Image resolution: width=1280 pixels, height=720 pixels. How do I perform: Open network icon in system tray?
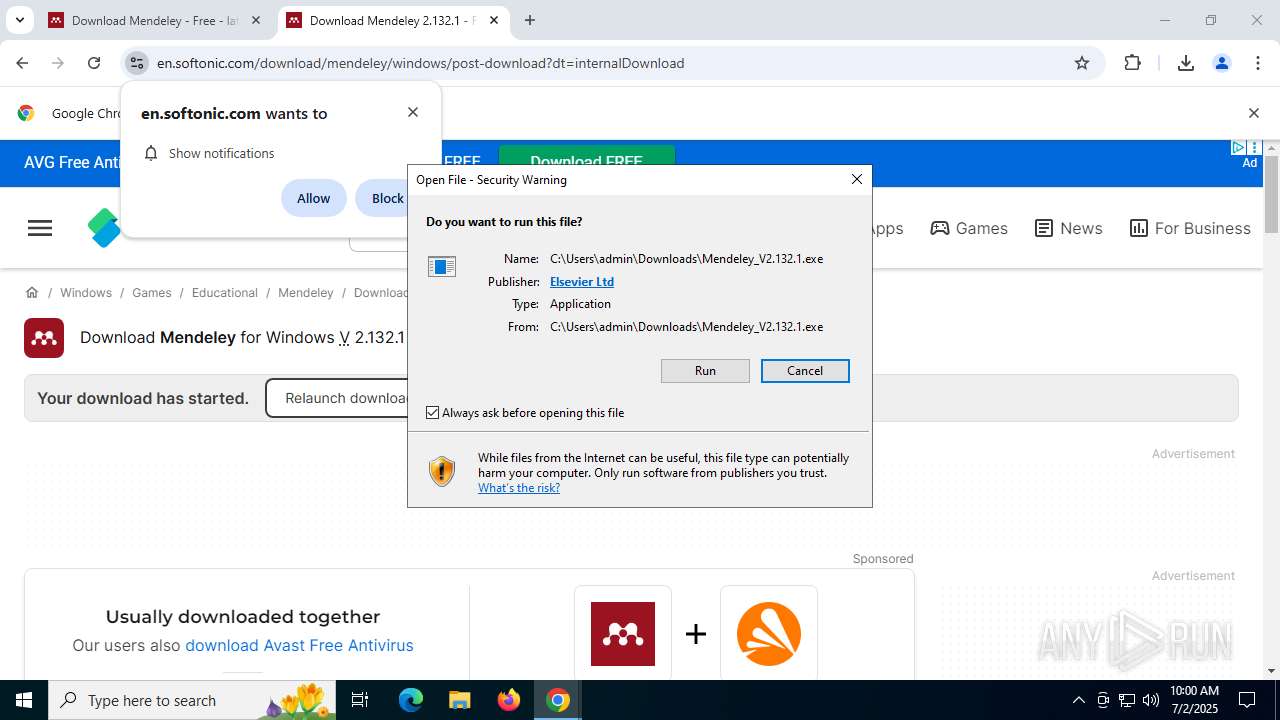point(1127,700)
